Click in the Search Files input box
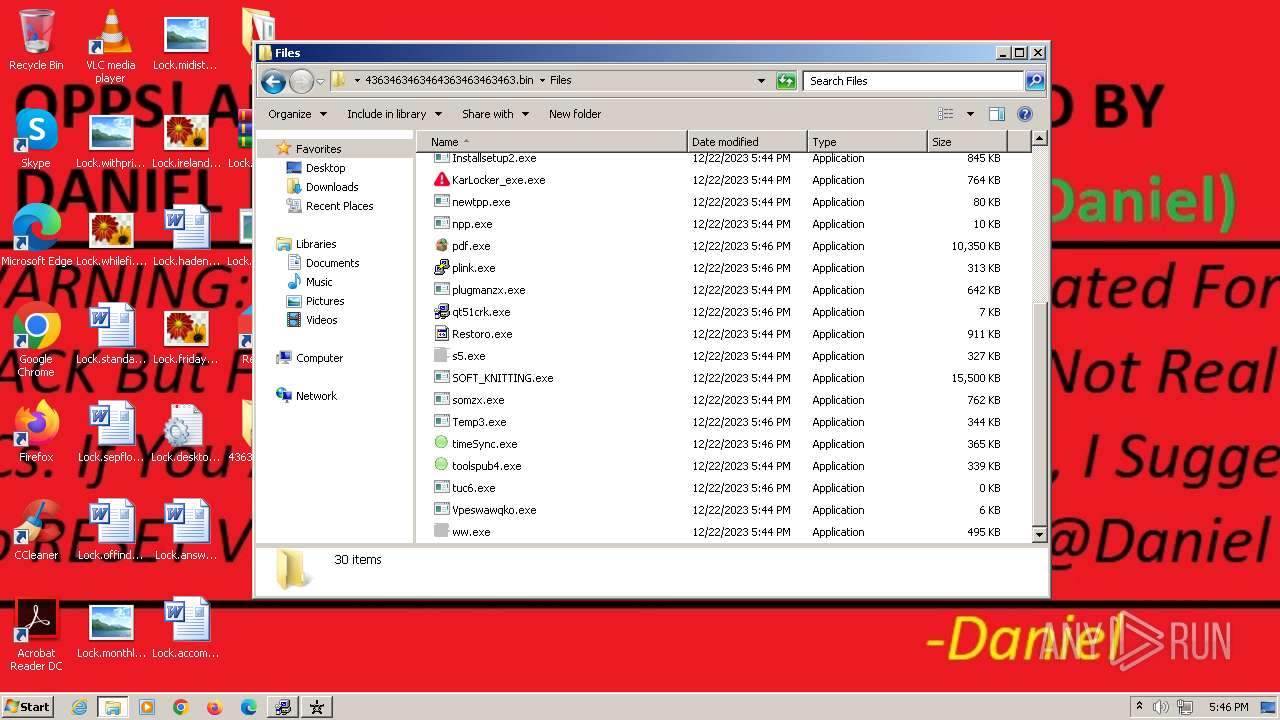Image resolution: width=1280 pixels, height=720 pixels. point(913,81)
